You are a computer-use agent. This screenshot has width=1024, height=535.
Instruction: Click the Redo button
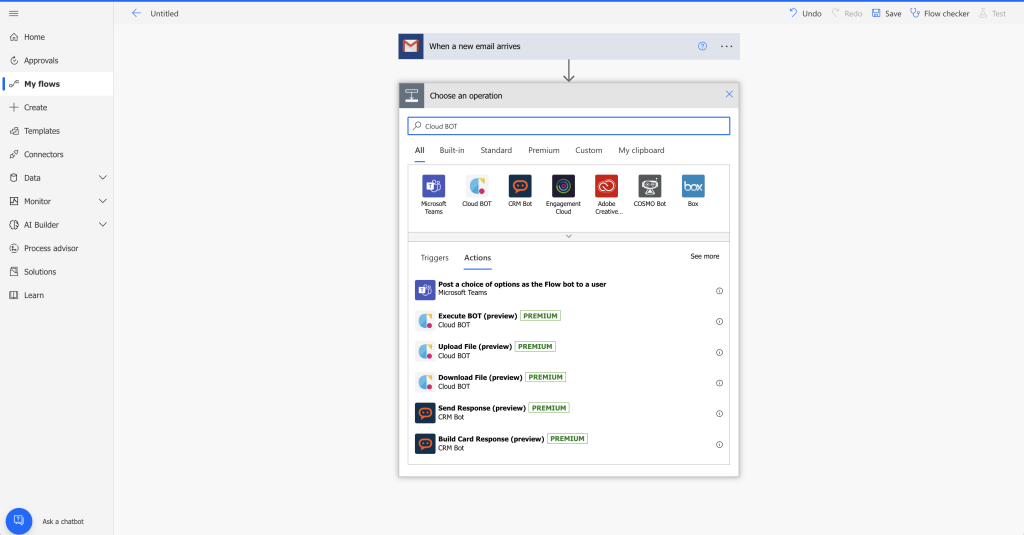point(847,13)
